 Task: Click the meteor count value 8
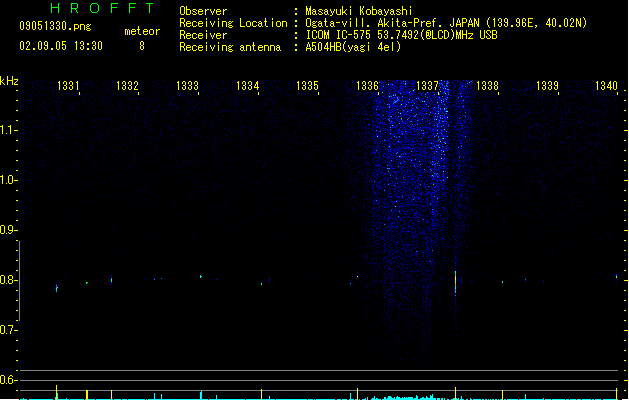tap(142, 46)
